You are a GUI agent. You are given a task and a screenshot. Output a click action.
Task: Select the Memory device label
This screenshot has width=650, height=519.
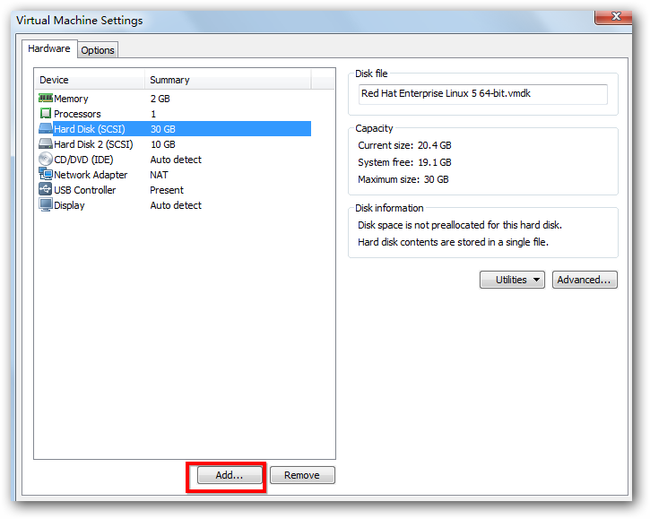[x=71, y=99]
